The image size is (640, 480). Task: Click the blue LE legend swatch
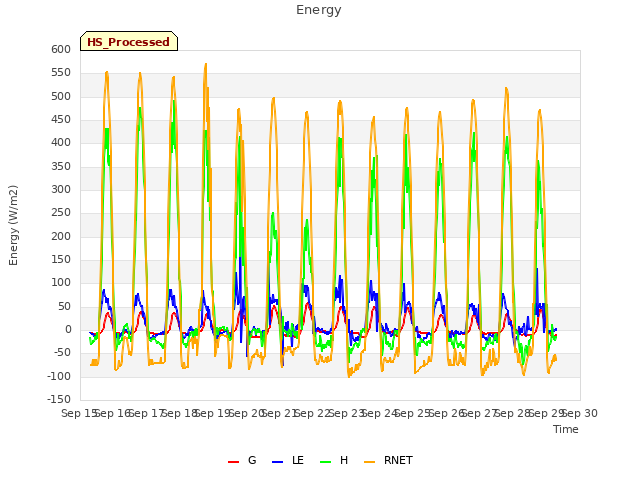tap(277, 462)
